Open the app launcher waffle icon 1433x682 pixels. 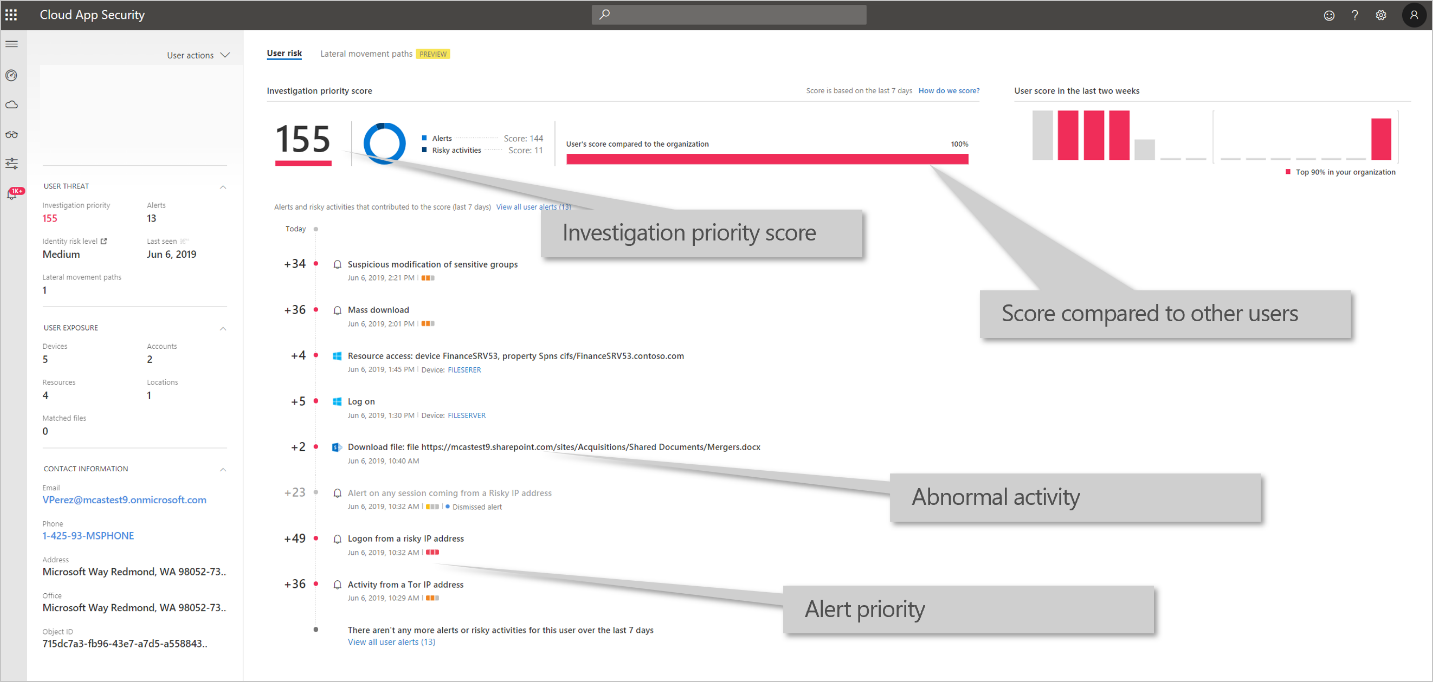12,15
